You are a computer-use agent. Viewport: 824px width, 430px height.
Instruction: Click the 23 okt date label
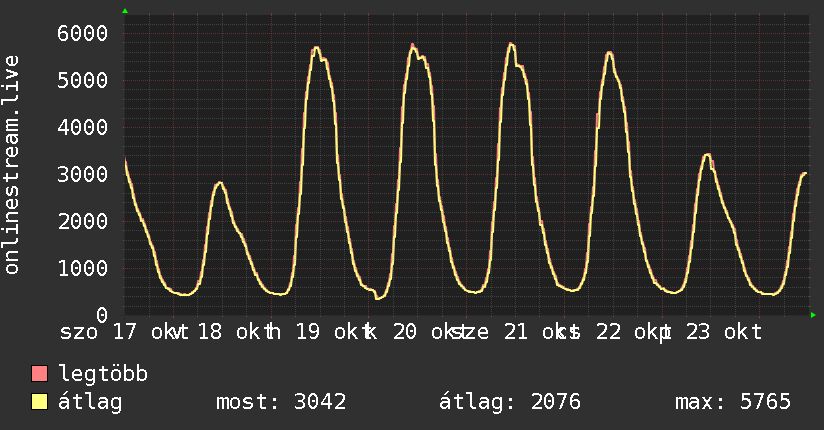[724, 332]
